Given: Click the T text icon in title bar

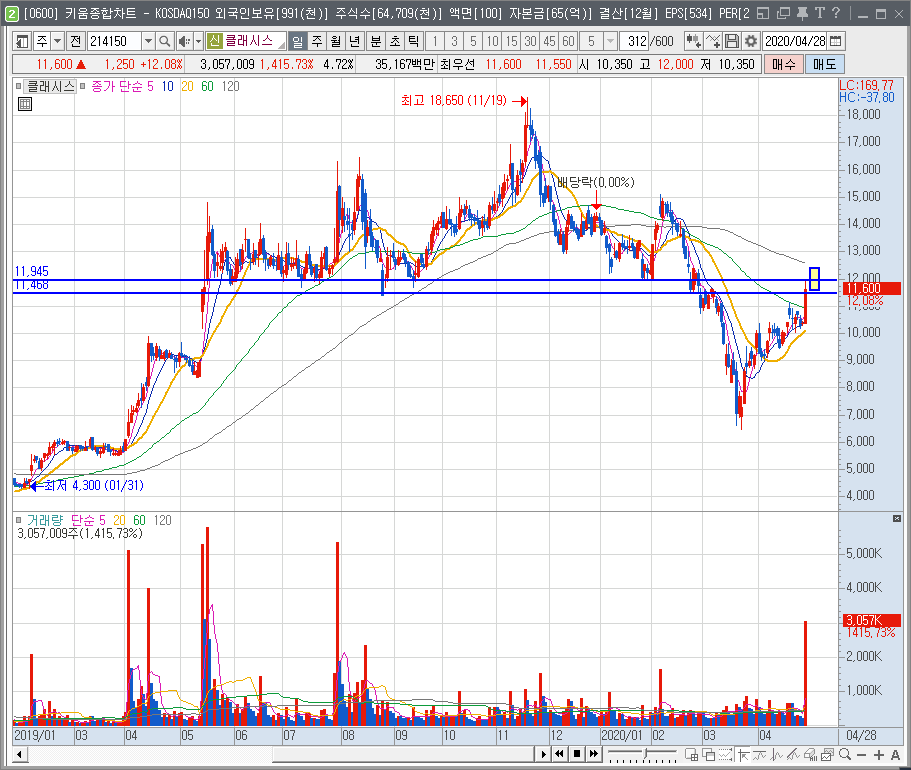Looking at the screenshot, I should click(x=819, y=13).
